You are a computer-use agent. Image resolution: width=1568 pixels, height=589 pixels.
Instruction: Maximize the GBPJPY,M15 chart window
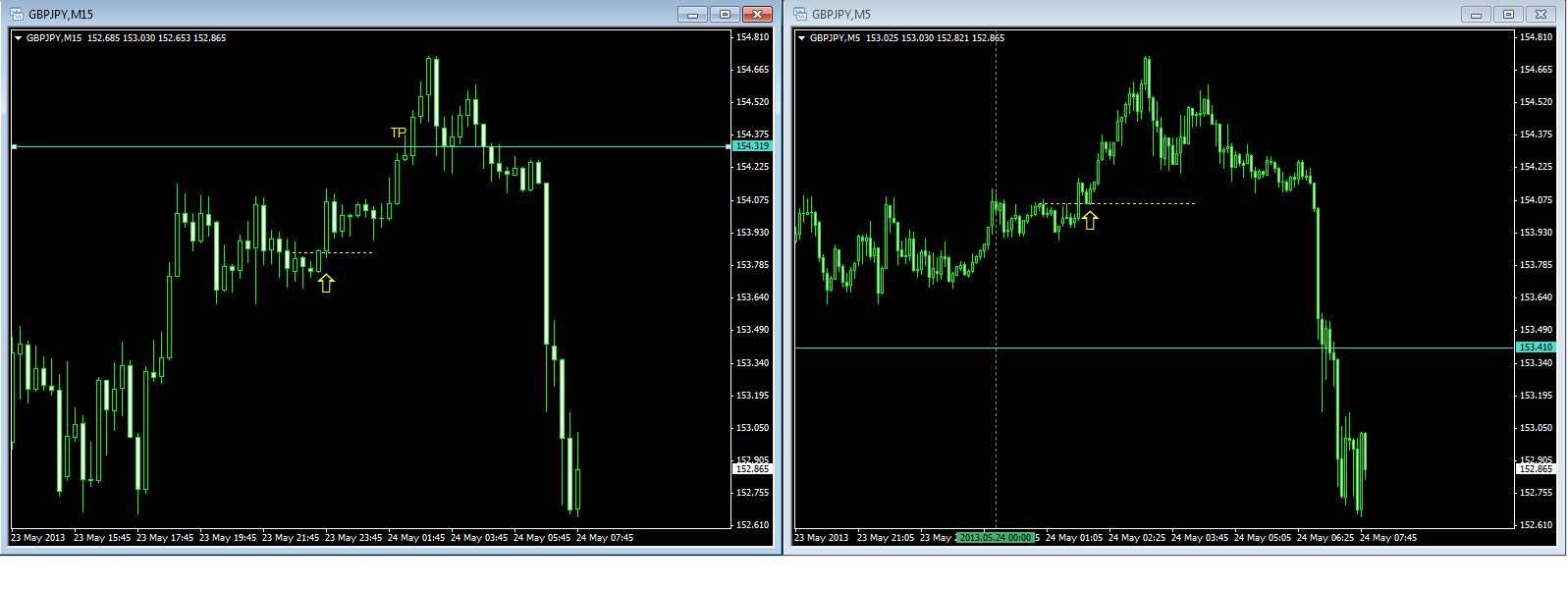(x=725, y=14)
